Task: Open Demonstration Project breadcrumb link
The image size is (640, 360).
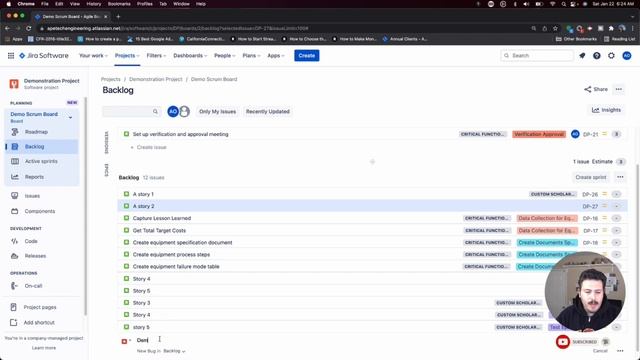Action: coord(156,79)
